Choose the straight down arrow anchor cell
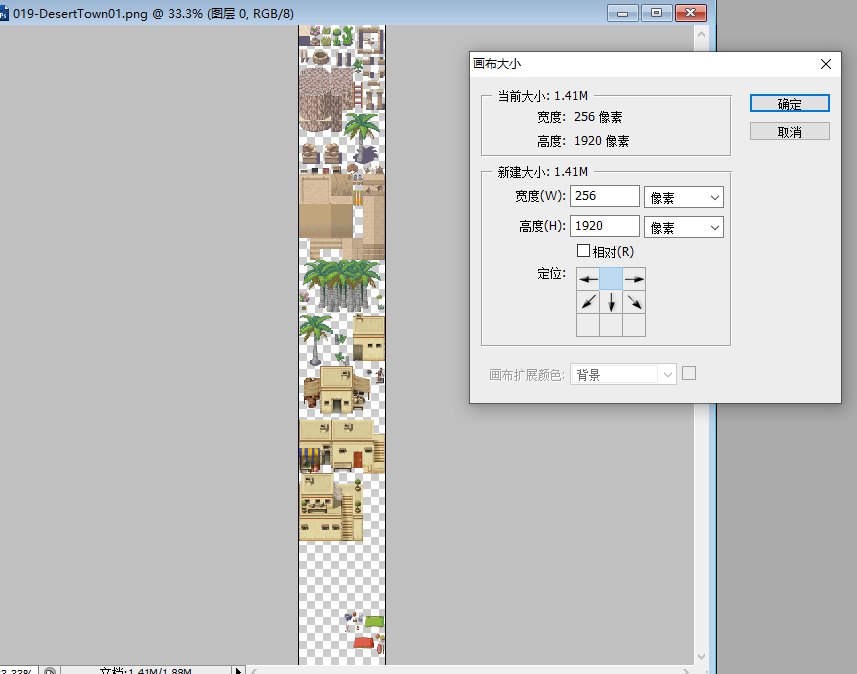Image resolution: width=857 pixels, height=674 pixels. tap(611, 302)
